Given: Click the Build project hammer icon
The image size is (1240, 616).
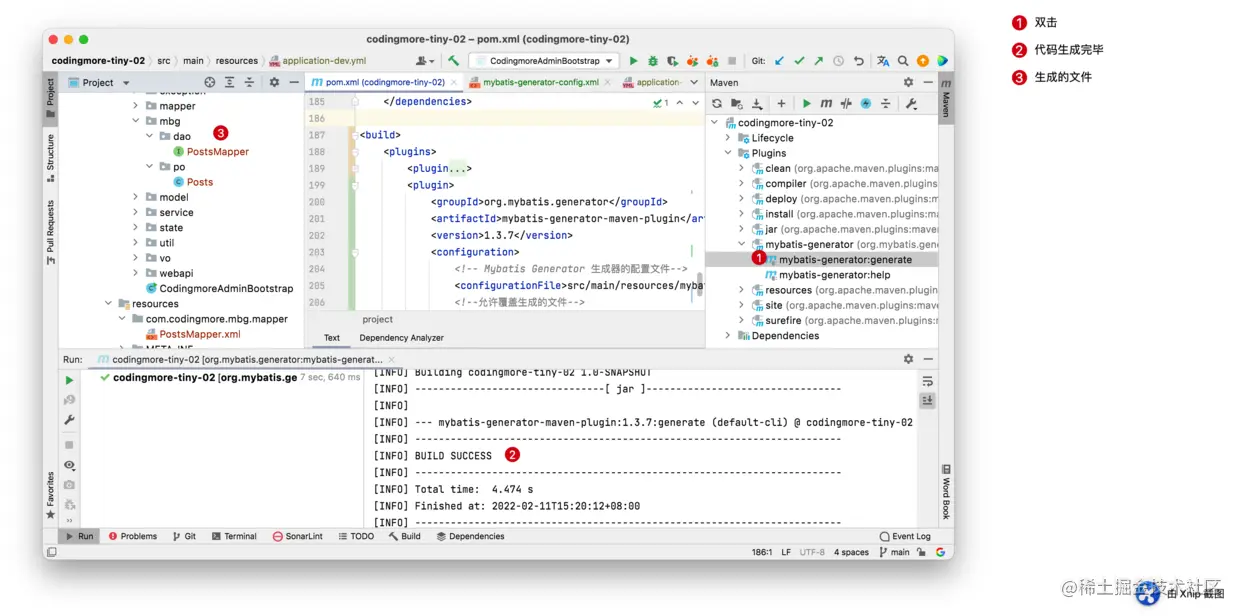Looking at the screenshot, I should click(x=454, y=61).
